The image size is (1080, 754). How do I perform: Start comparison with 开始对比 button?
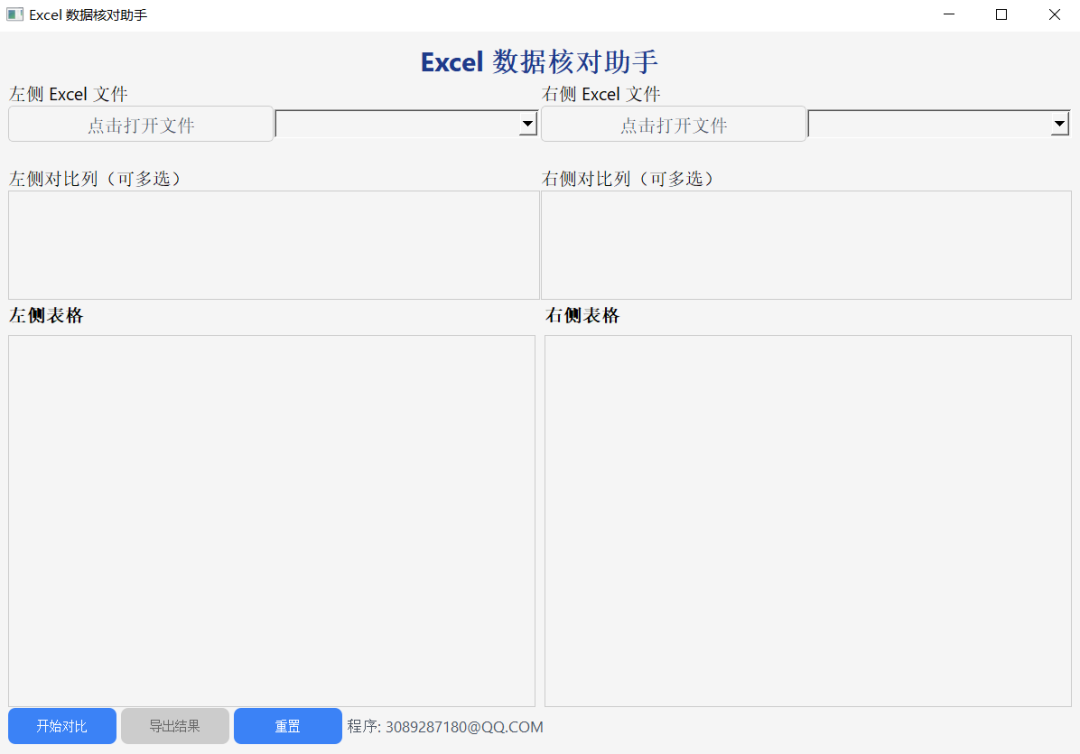(x=62, y=726)
